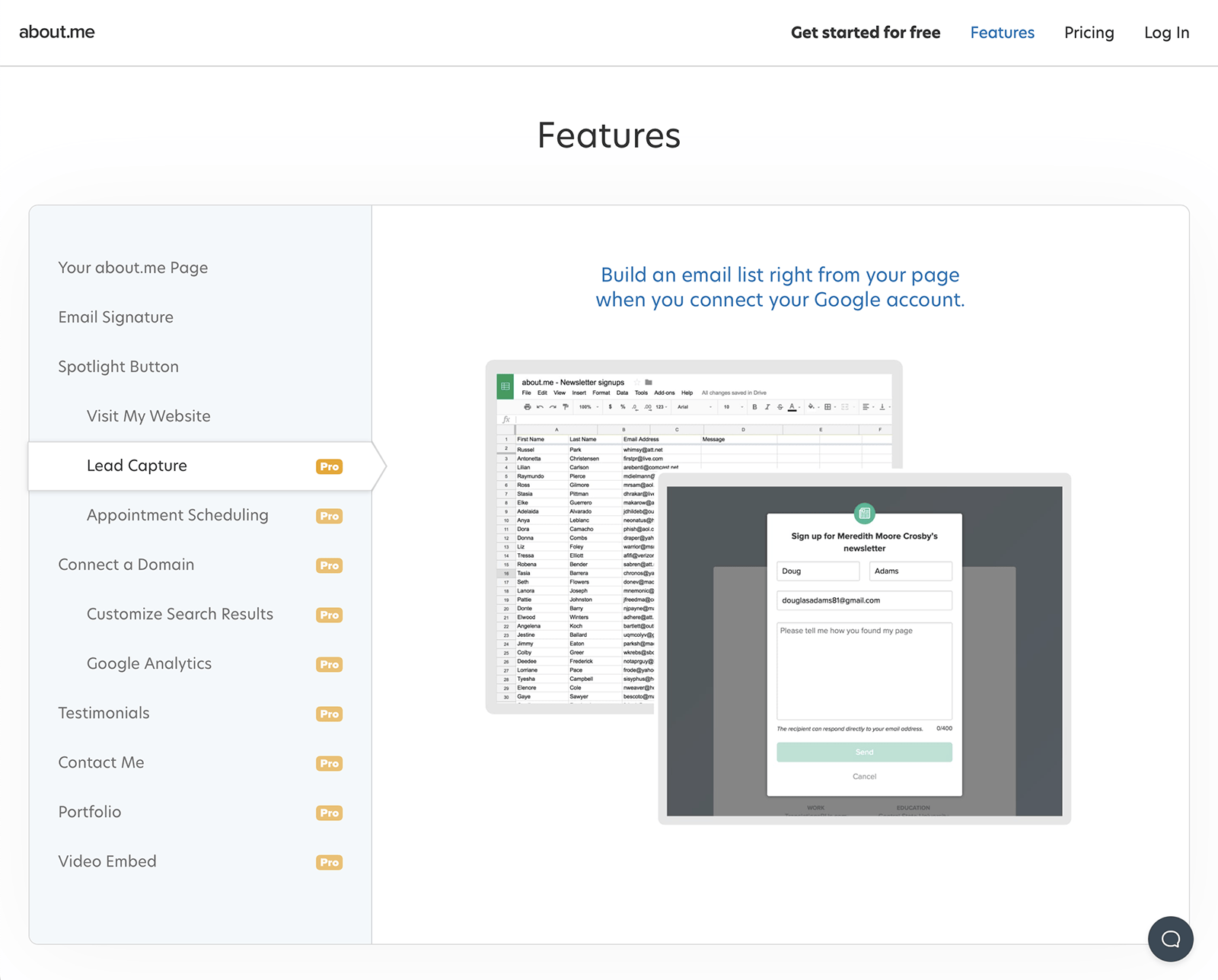
Task: Click the email field douglasadams81@gmail.com
Action: pyautogui.click(x=864, y=600)
